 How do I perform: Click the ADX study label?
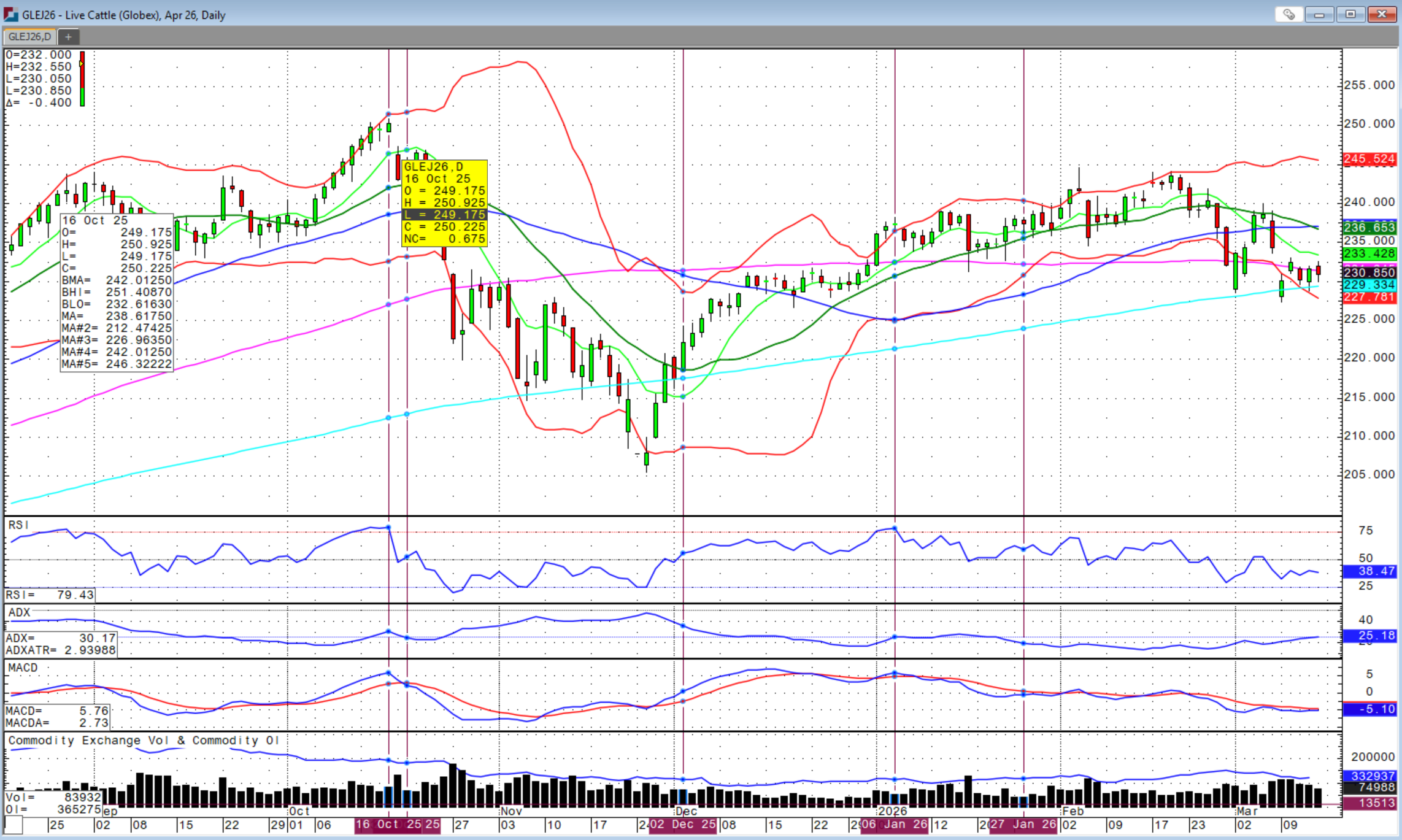coord(19,612)
